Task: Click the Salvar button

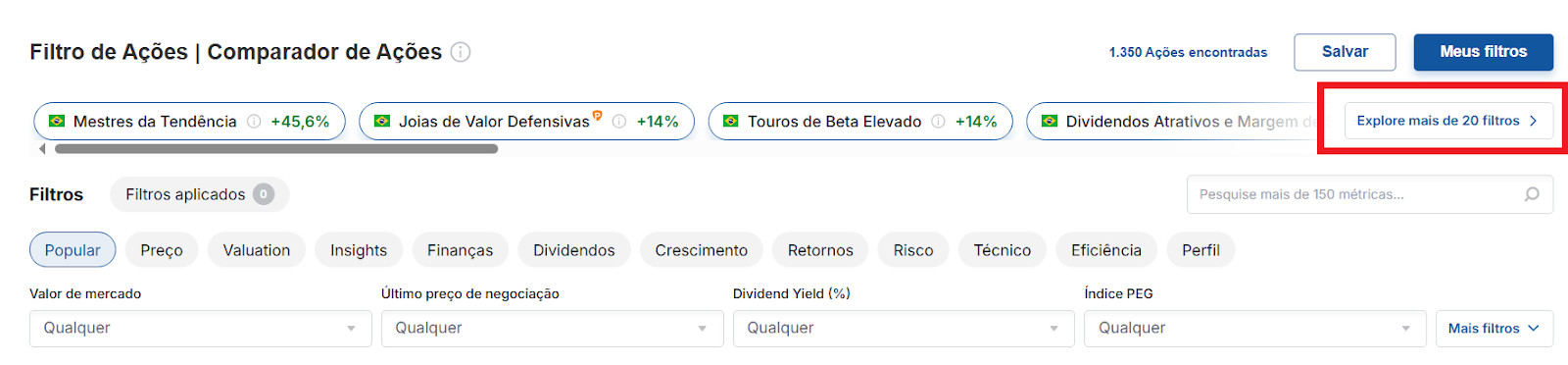Action: point(1345,52)
